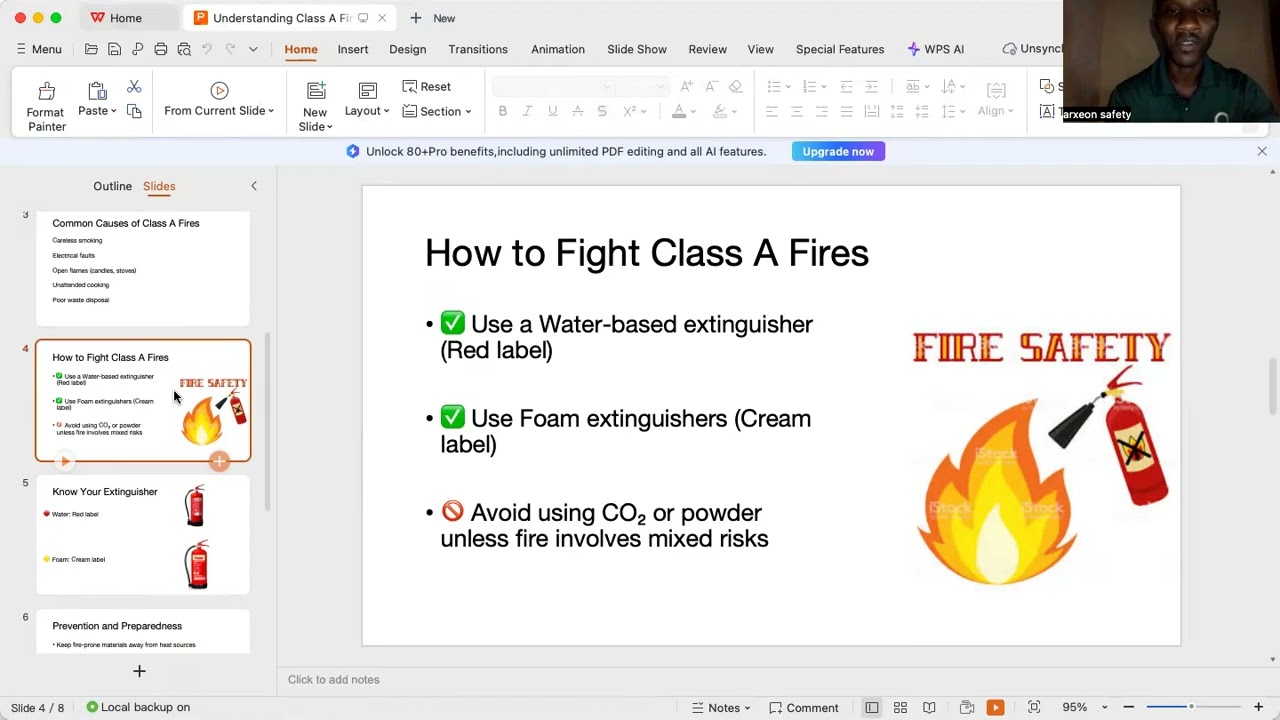Click the fit slide to window icon
1280x720 pixels.
pyautogui.click(x=1034, y=708)
